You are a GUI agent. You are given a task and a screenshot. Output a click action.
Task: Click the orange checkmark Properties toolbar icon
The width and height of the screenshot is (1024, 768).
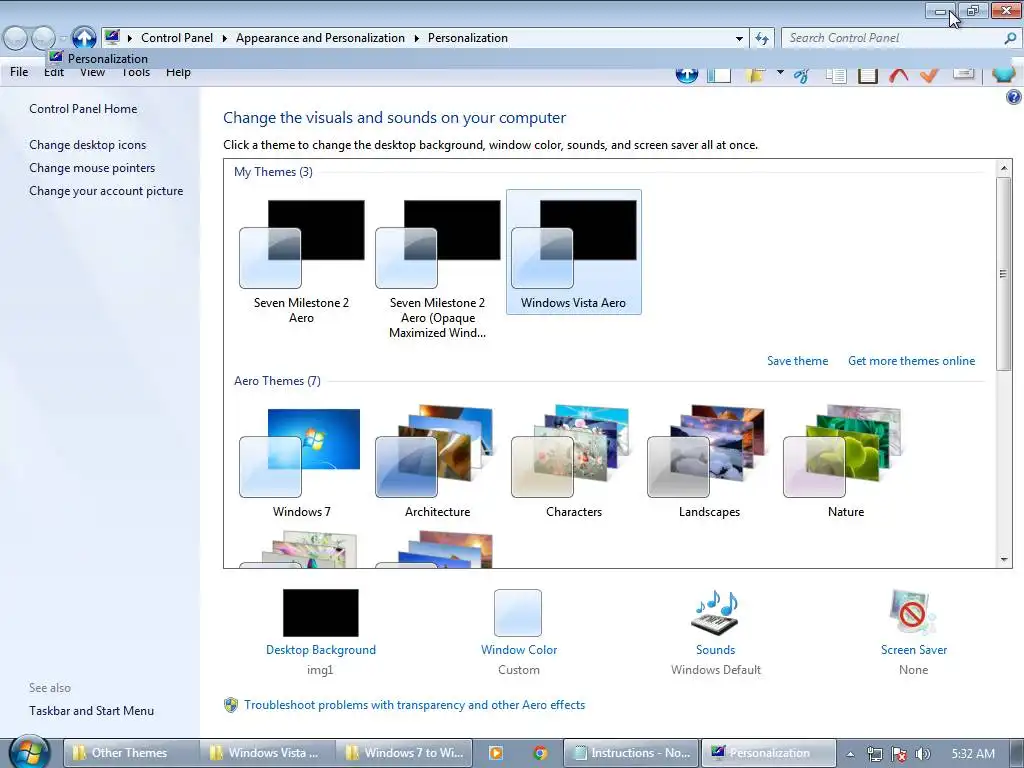(929, 75)
